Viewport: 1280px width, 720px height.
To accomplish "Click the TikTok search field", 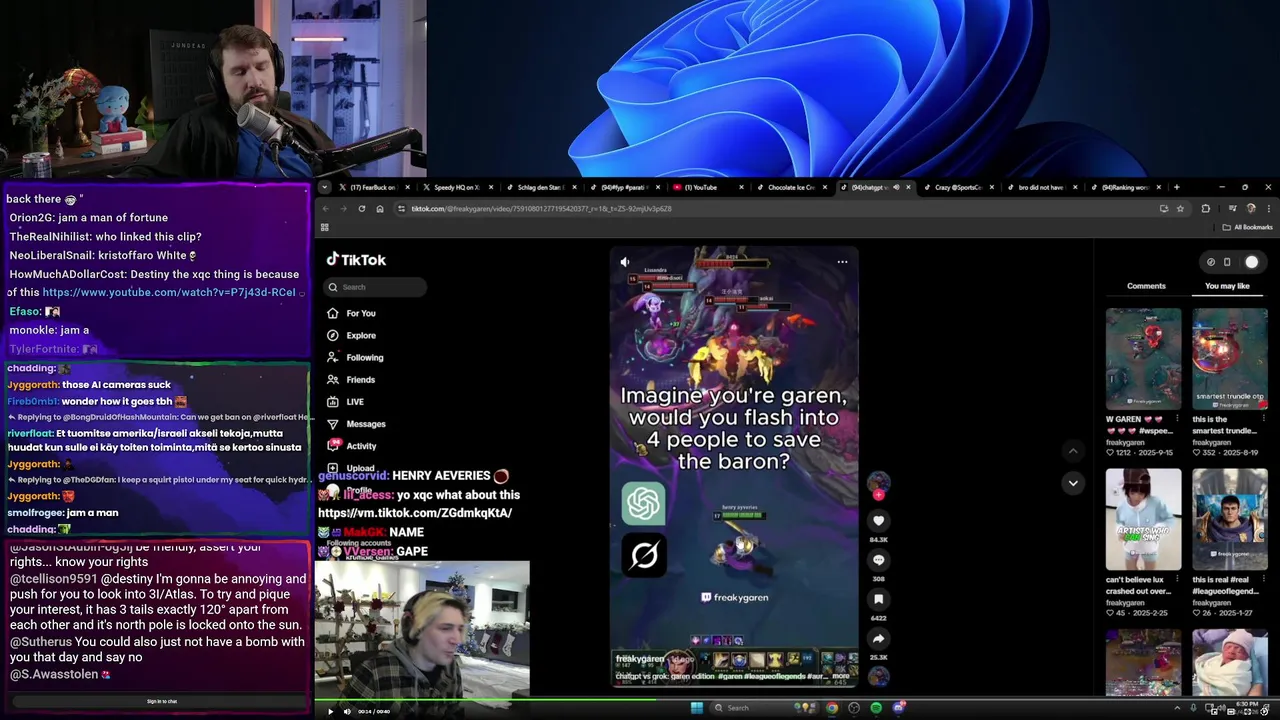I will (377, 287).
